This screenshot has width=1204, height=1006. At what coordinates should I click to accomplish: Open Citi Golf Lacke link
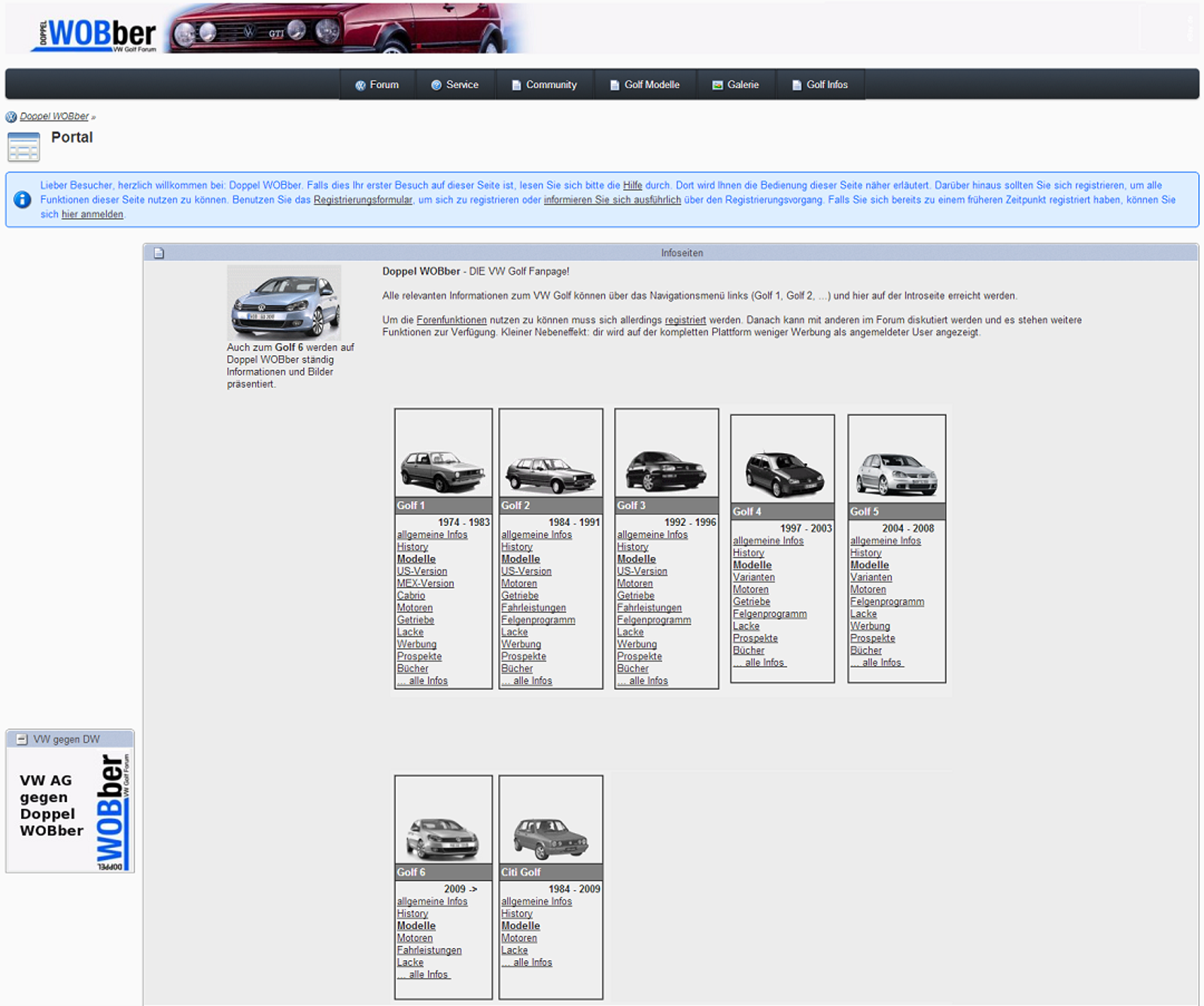tap(515, 950)
